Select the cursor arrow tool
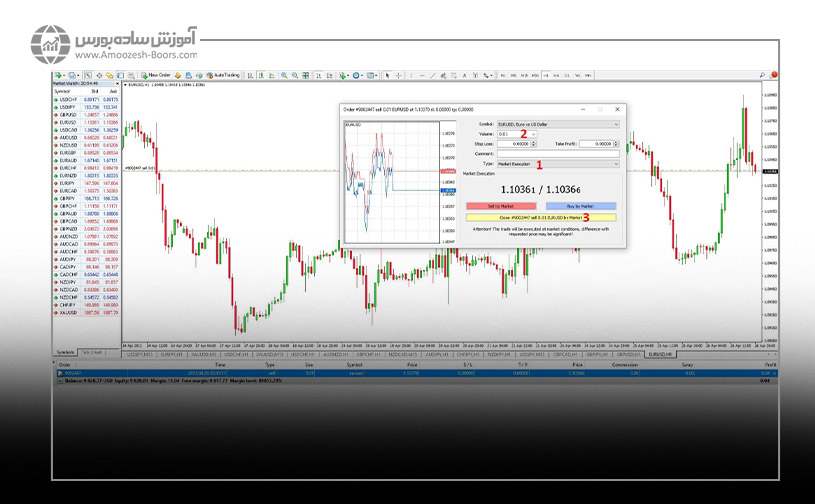 point(388,75)
